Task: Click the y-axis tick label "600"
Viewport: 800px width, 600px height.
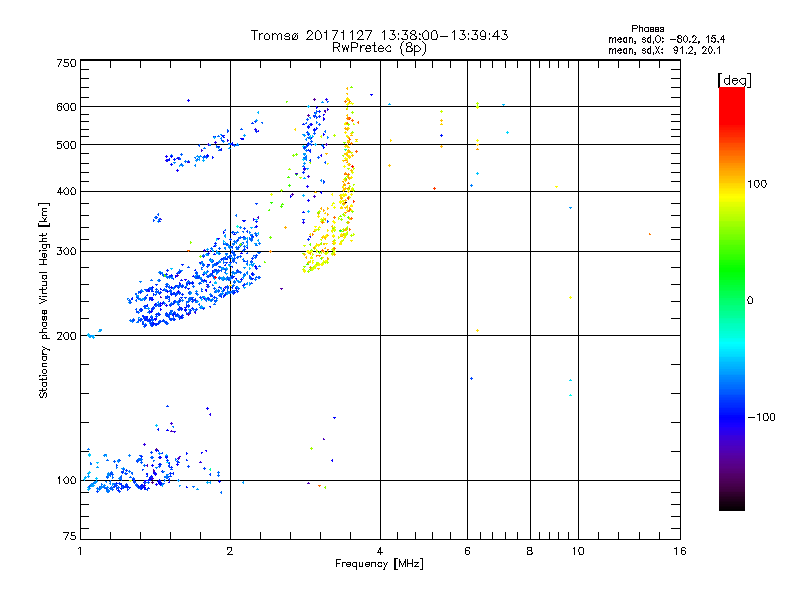Action: (66, 107)
